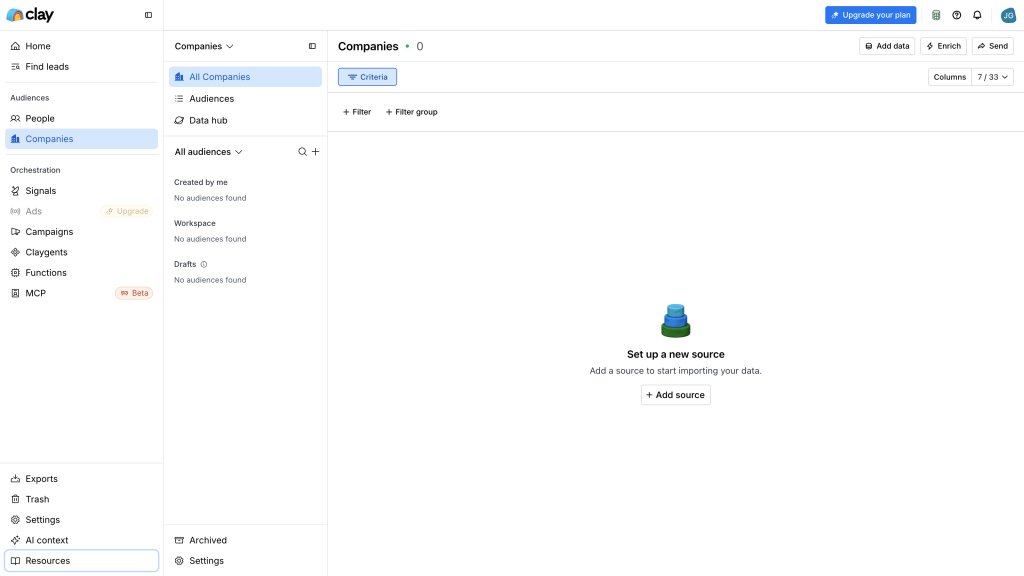Toggle the Criteria filter panel
The width and height of the screenshot is (1024, 576).
(367, 77)
